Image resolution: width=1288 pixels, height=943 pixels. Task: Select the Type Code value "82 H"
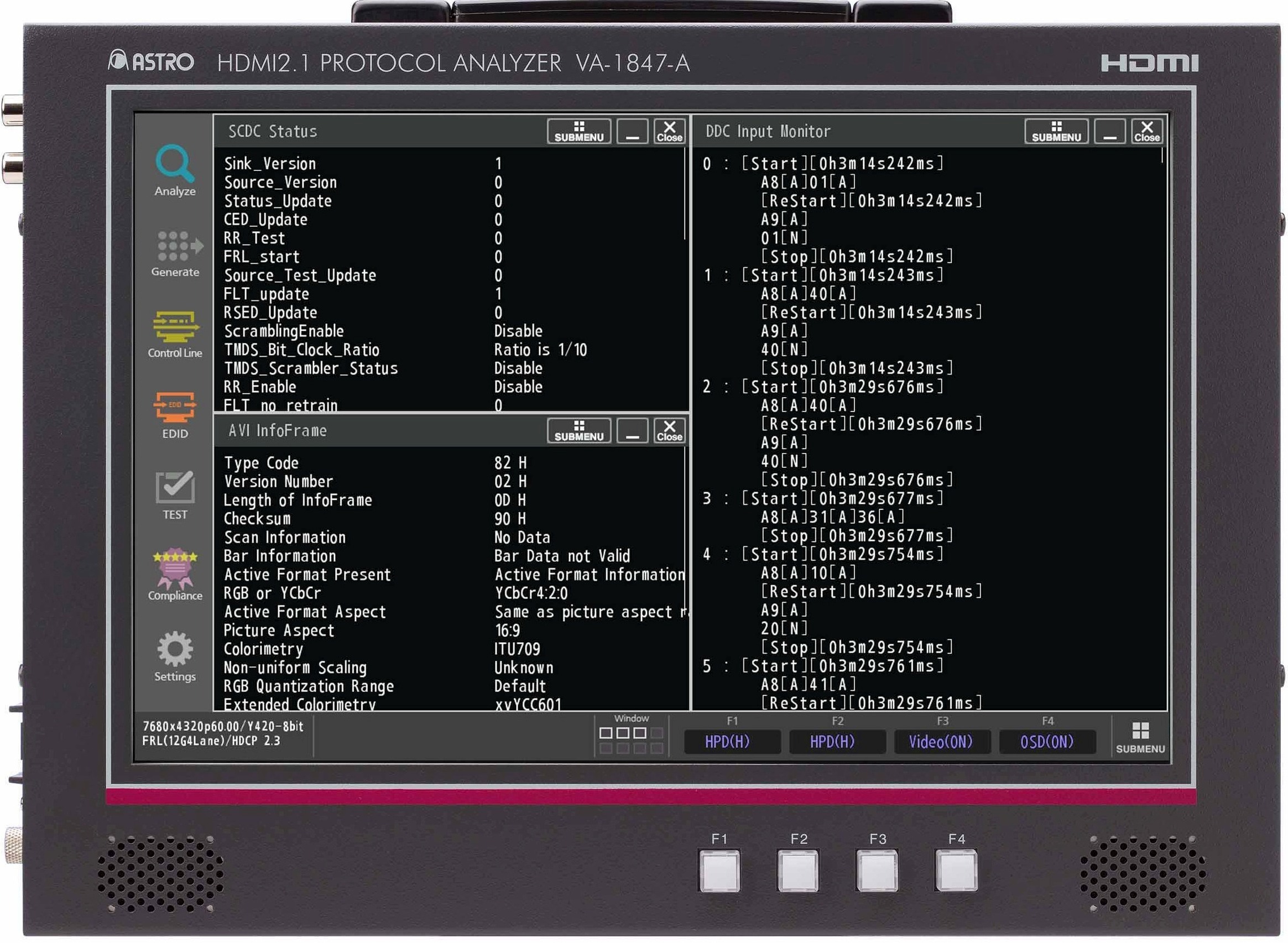pos(510,463)
